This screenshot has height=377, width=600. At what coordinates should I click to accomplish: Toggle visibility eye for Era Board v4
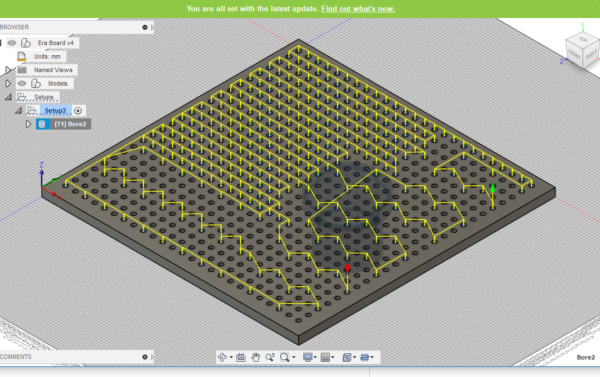click(12, 43)
